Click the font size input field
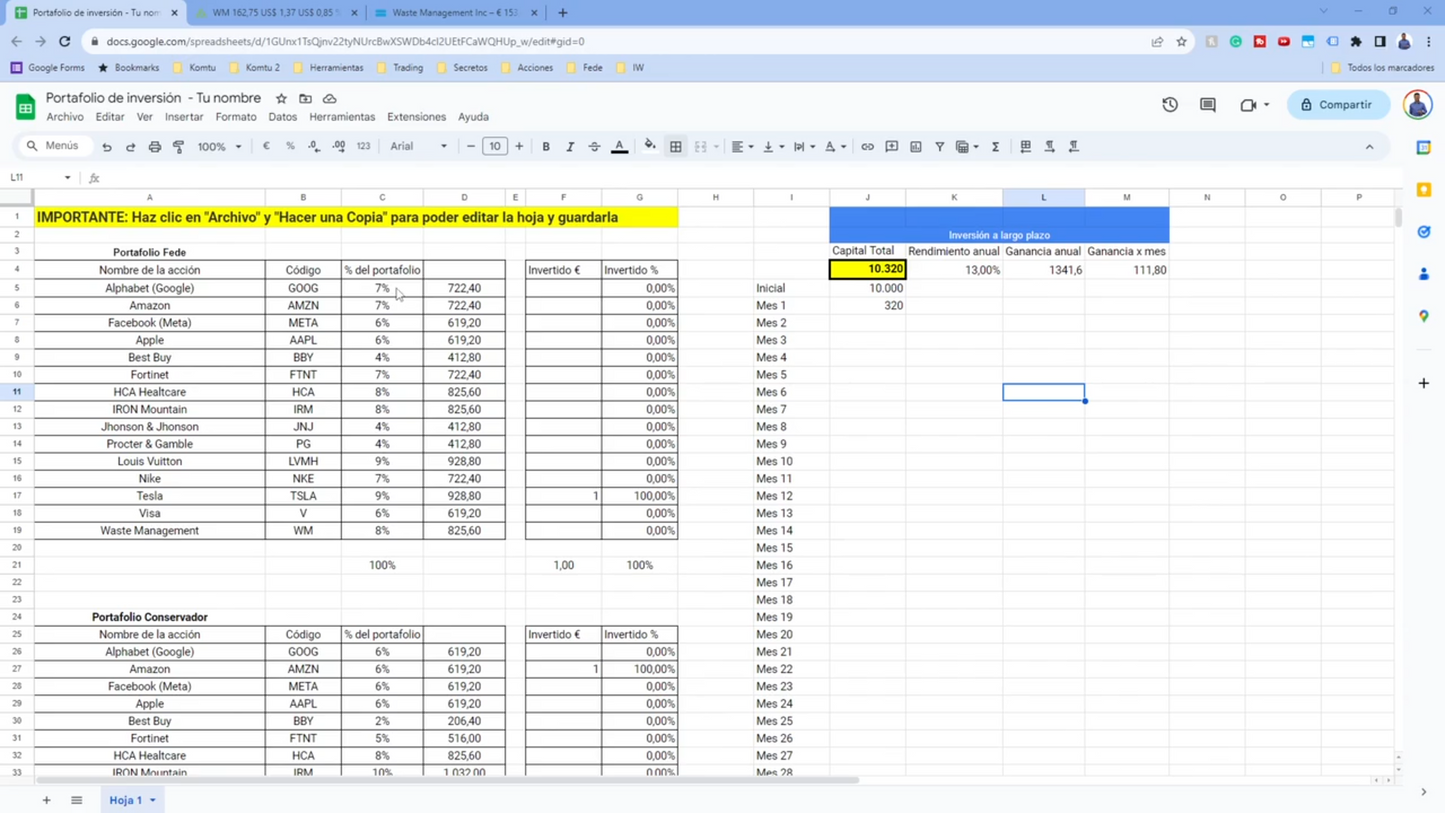 tap(495, 146)
